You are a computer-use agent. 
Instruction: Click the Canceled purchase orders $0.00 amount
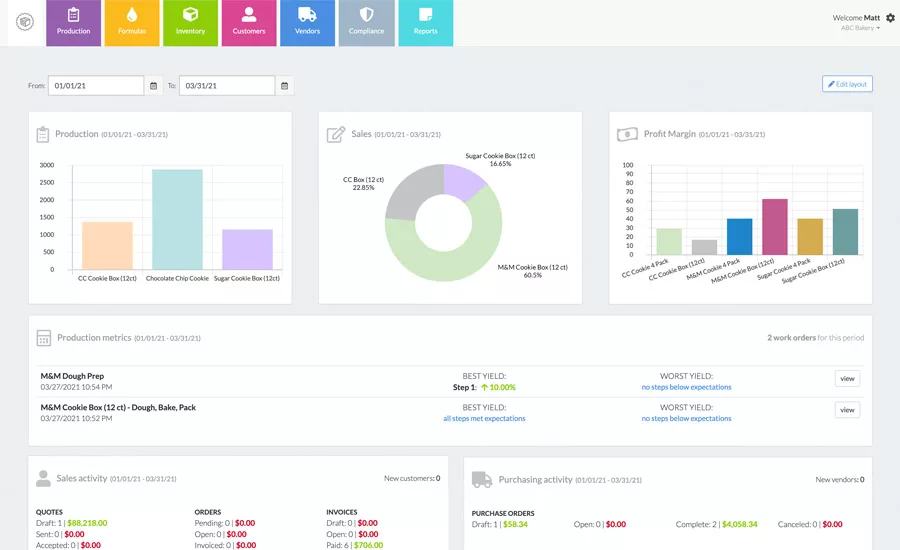[x=832, y=524]
